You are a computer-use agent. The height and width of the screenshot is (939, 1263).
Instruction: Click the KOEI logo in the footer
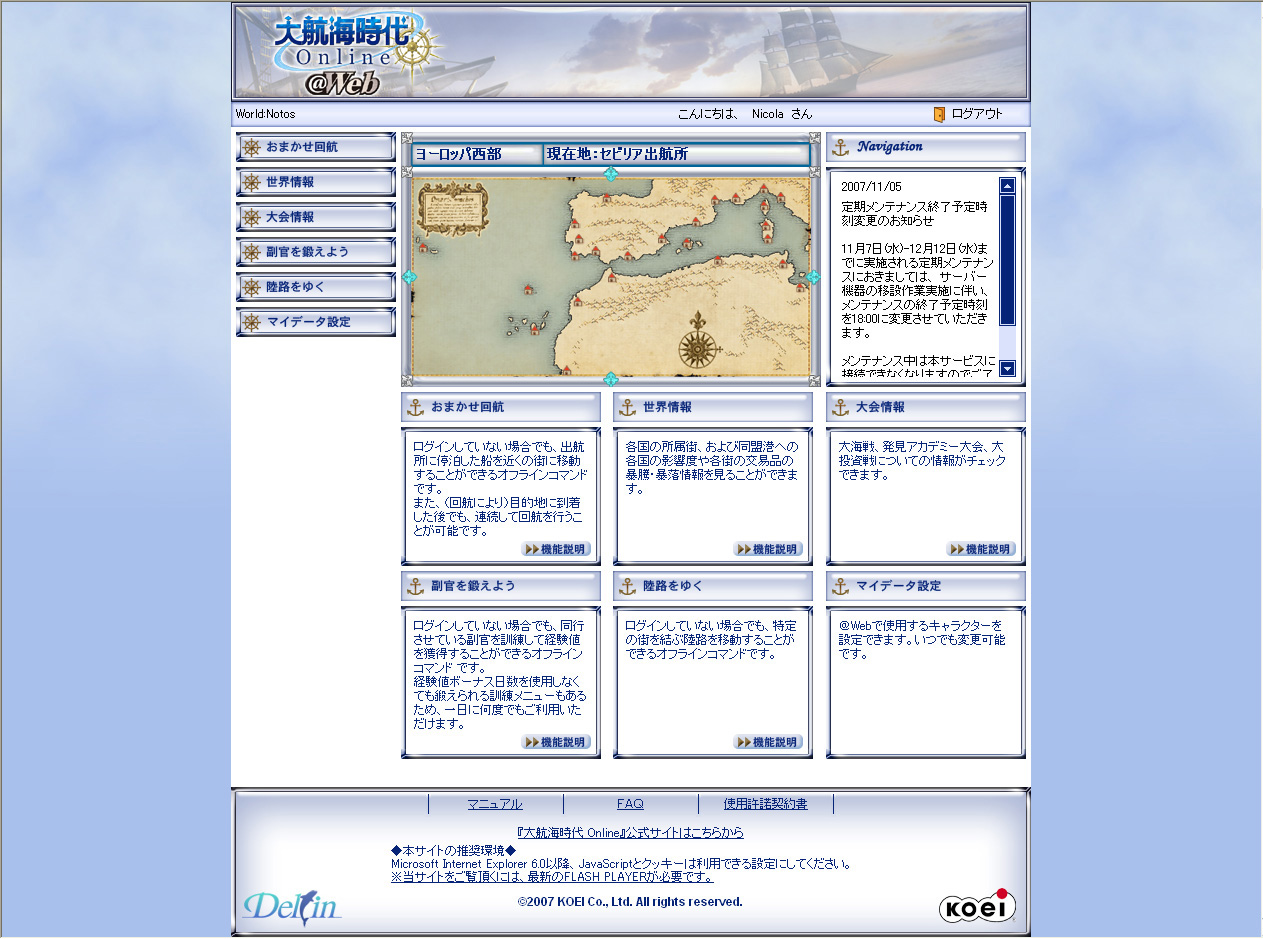click(977, 906)
